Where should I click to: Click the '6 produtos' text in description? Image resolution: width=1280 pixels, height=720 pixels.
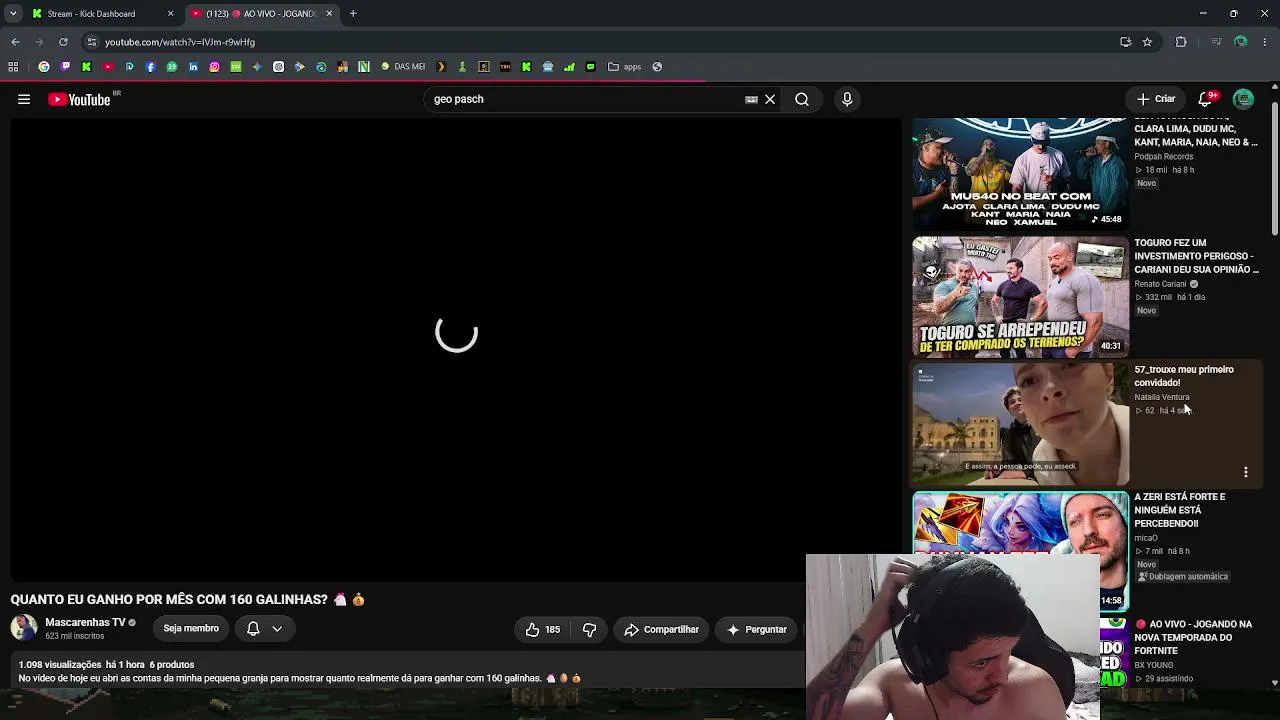point(172,665)
